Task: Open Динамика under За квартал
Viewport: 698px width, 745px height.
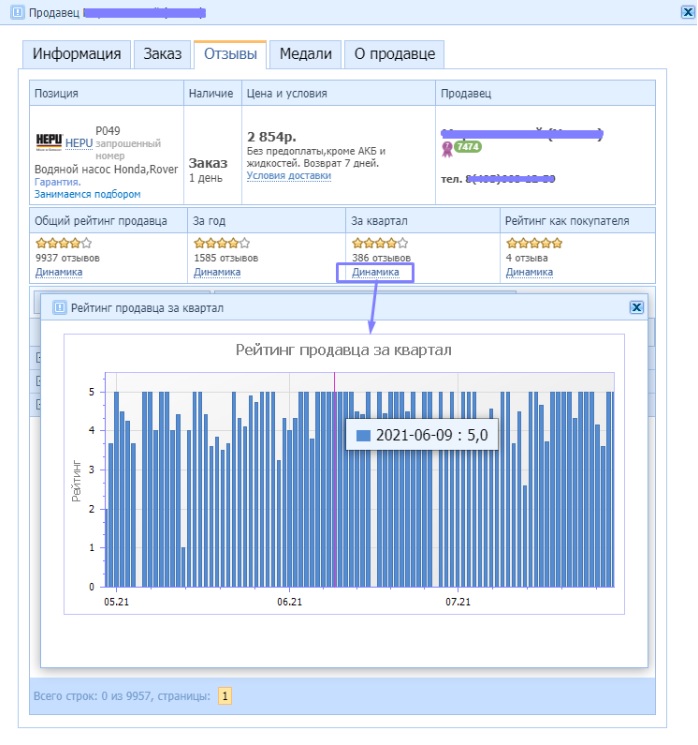Action: [x=375, y=272]
